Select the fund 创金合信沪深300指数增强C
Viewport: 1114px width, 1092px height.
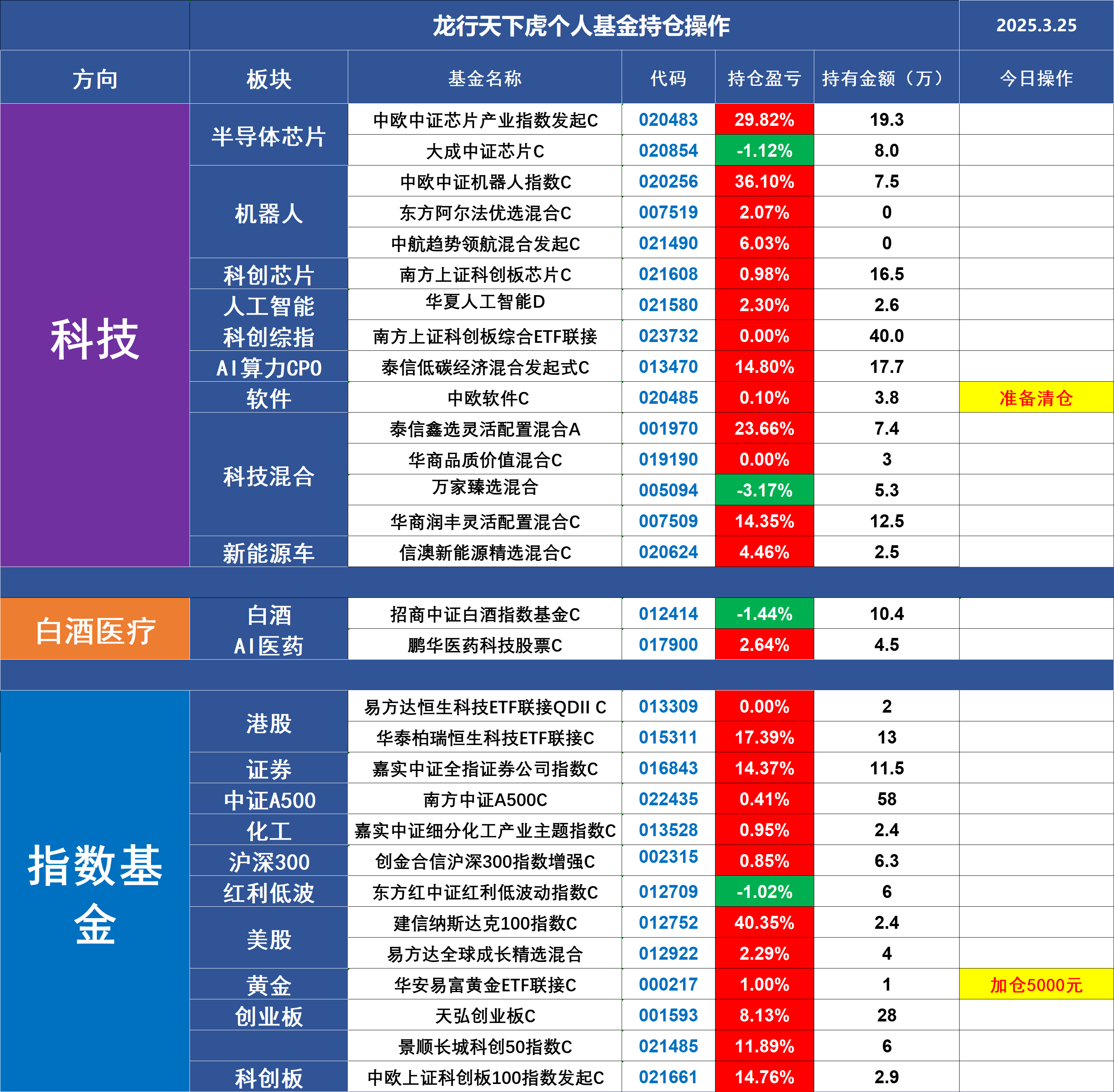coord(485,861)
